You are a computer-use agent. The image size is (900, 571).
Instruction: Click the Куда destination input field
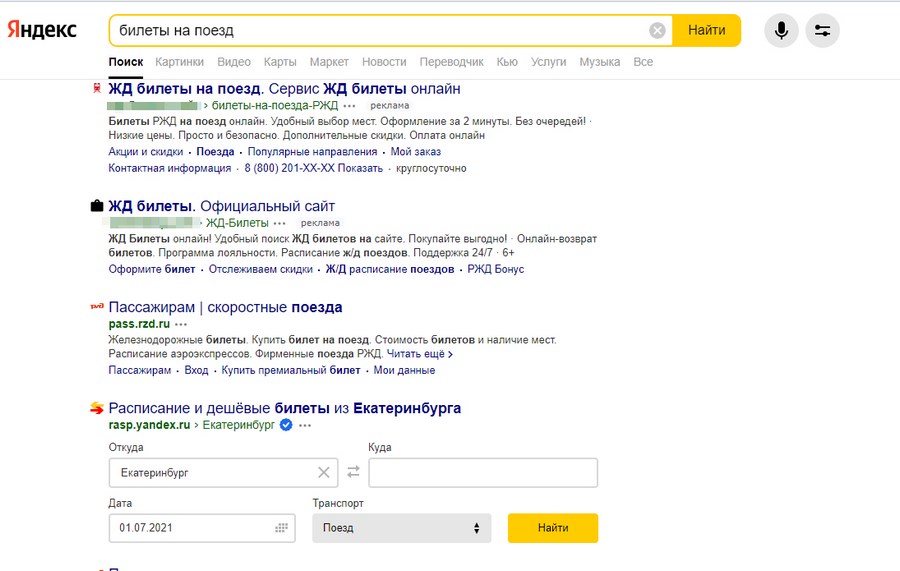[483, 472]
